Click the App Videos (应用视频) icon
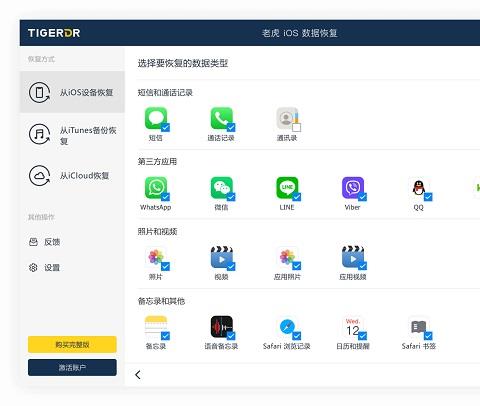Screen dimensions: 480x406 click(x=353, y=257)
